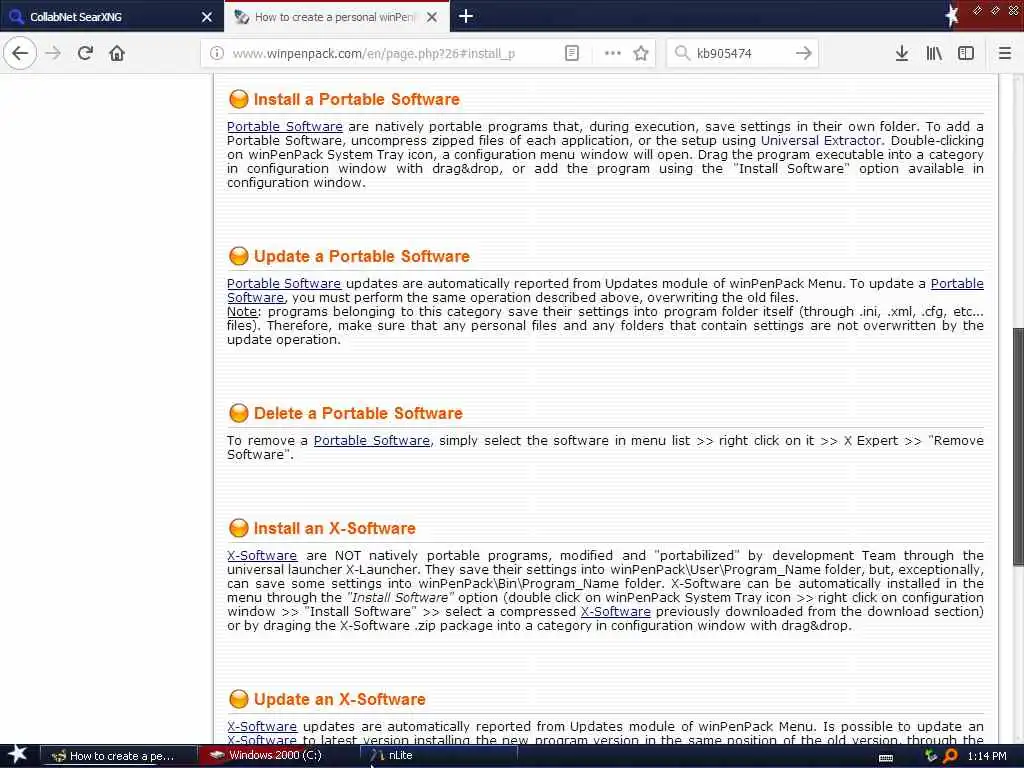Image resolution: width=1024 pixels, height=768 pixels.
Task: Follow the Universal Extractor link
Action: point(821,140)
